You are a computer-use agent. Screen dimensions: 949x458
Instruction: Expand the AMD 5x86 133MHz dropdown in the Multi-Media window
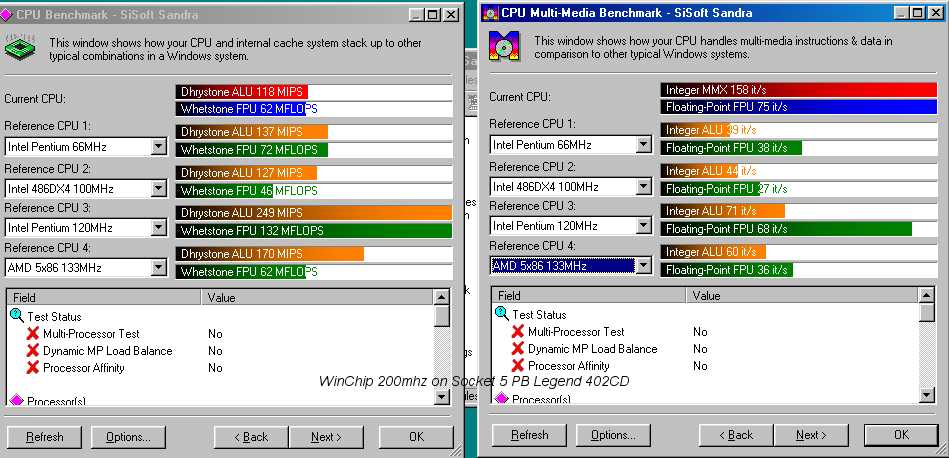(643, 266)
